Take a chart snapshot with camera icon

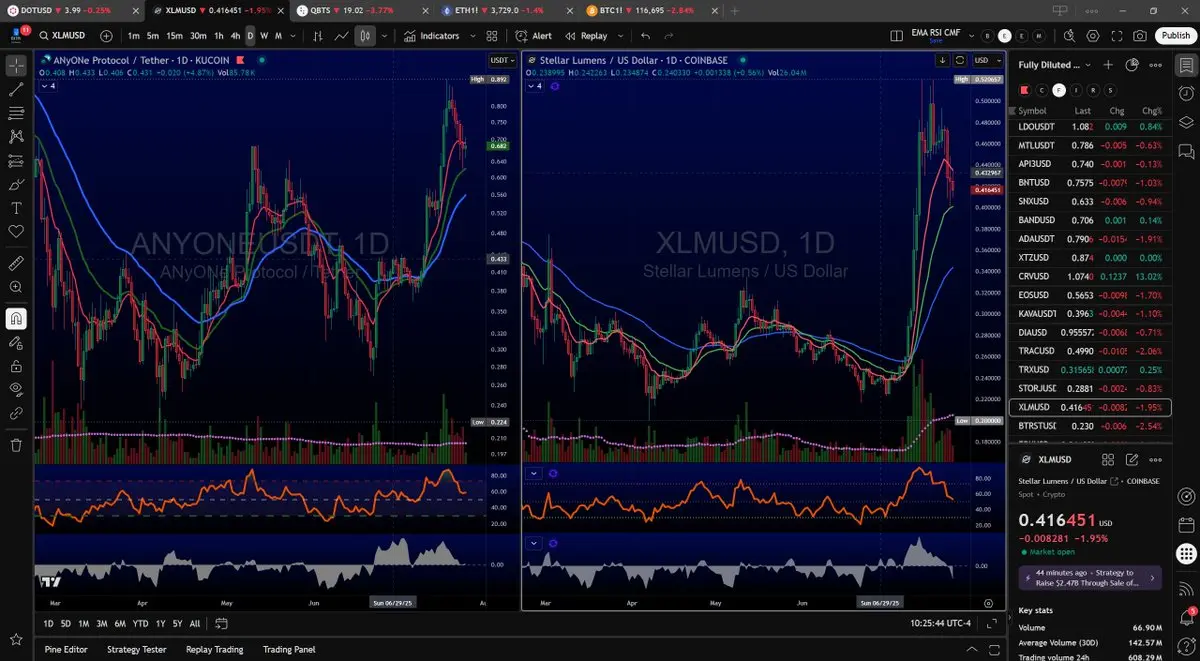click(1141, 35)
